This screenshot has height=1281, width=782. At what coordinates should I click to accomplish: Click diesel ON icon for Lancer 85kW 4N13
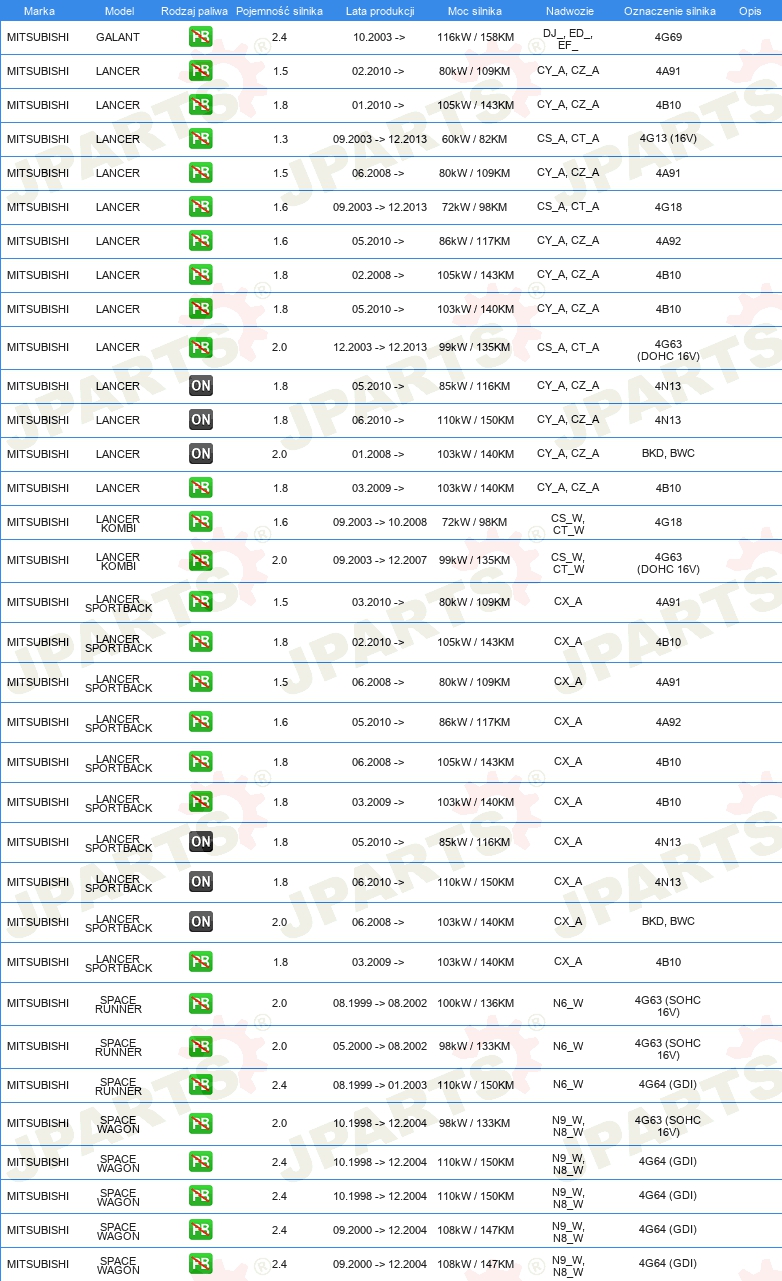point(201,386)
